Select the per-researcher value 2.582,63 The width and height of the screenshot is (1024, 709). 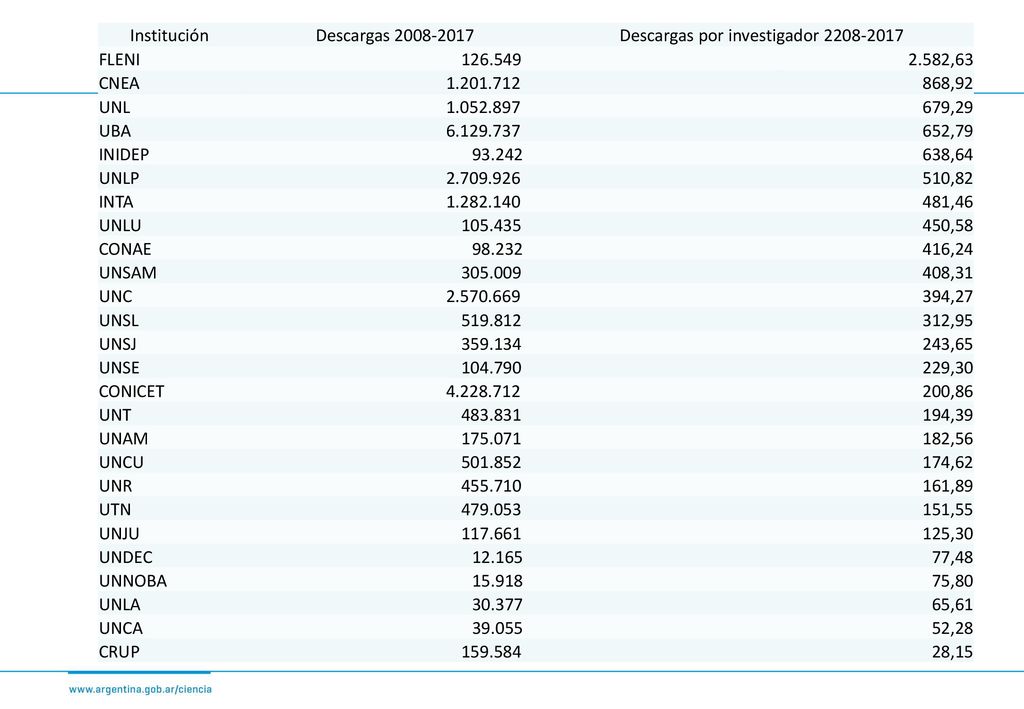940,60
